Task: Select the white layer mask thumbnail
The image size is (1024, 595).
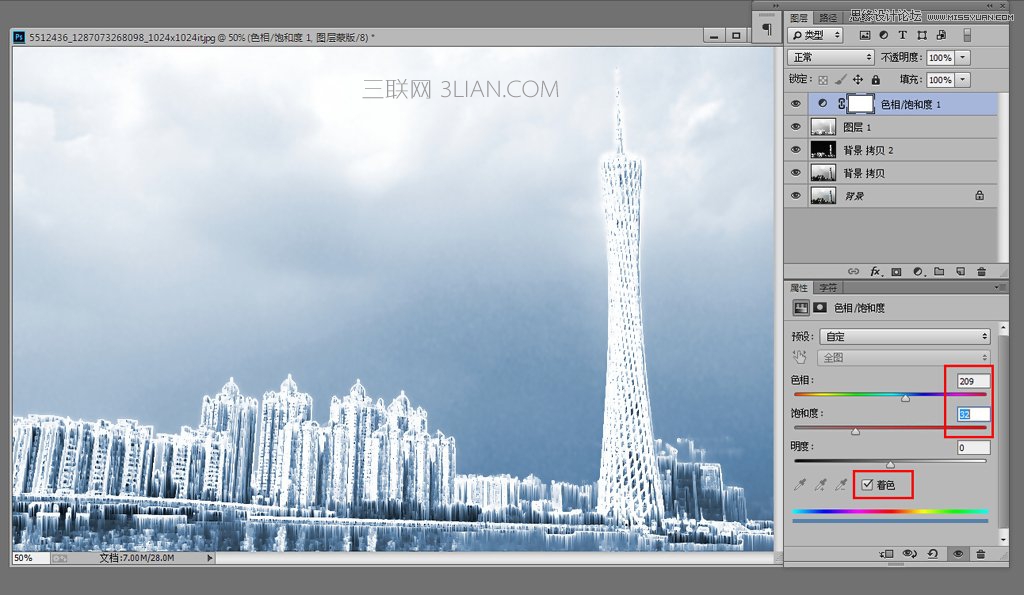Action: pyautogui.click(x=861, y=104)
